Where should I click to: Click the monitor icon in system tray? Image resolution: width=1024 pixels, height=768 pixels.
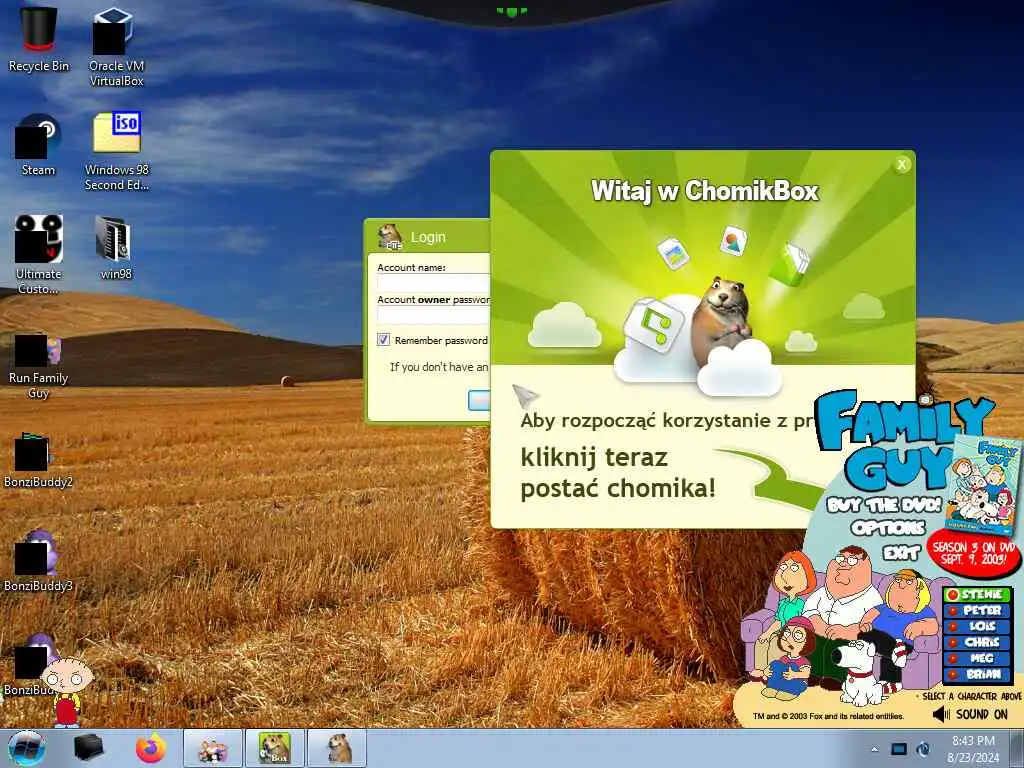click(899, 750)
